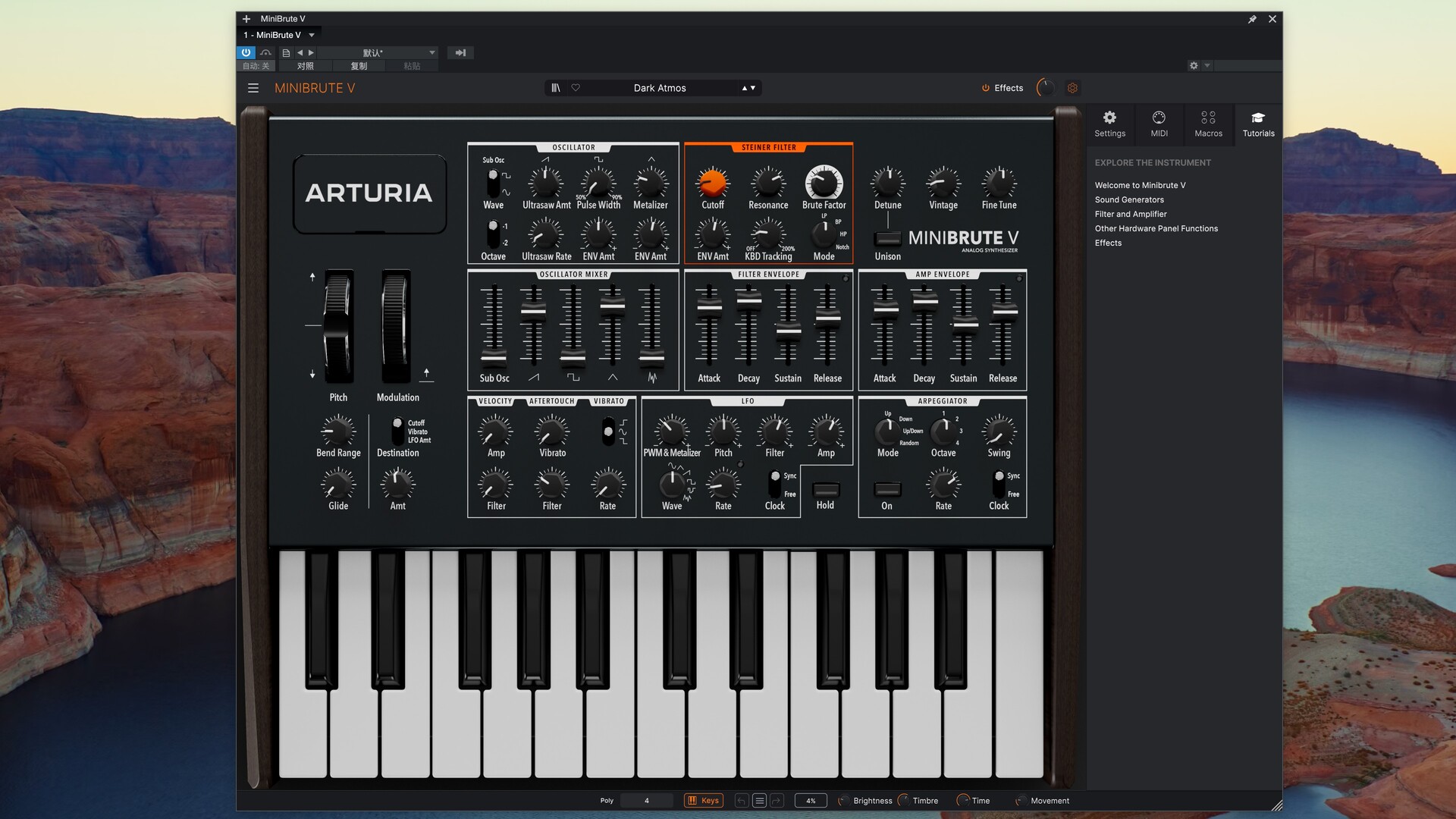Click the Arpeggiator Mode knob
The width and height of the screenshot is (1456, 819).
pos(887,431)
